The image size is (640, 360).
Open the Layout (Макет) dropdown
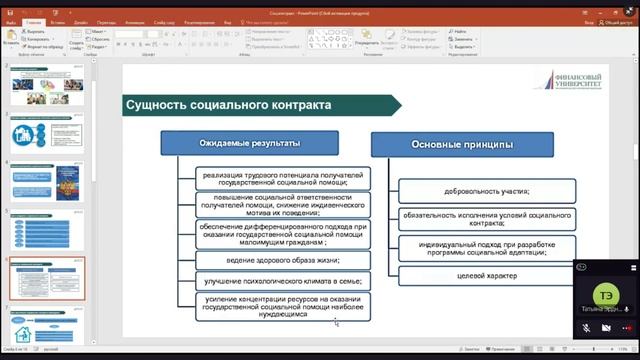click(97, 31)
